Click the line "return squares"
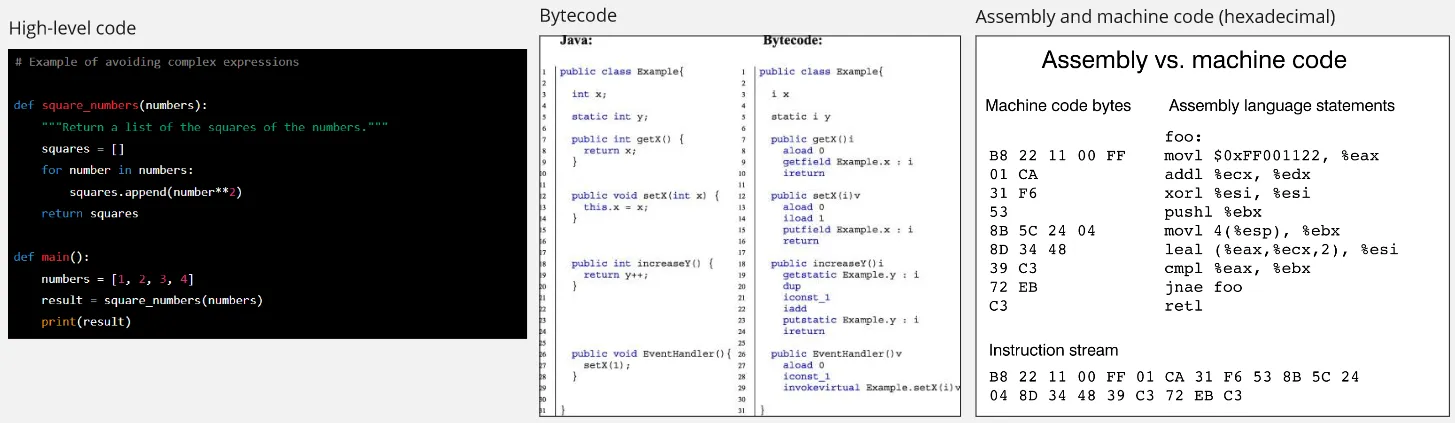This screenshot has width=1455, height=423. pos(90,213)
